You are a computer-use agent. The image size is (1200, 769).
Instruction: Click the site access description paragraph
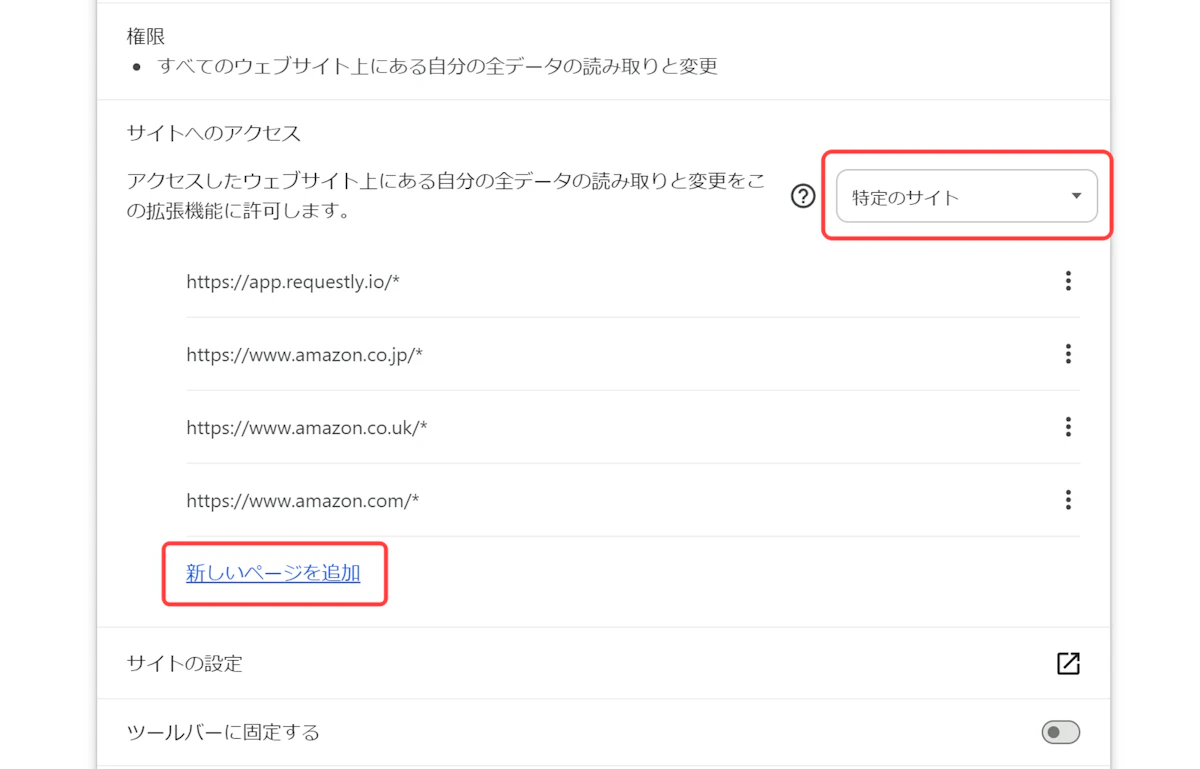pos(445,196)
